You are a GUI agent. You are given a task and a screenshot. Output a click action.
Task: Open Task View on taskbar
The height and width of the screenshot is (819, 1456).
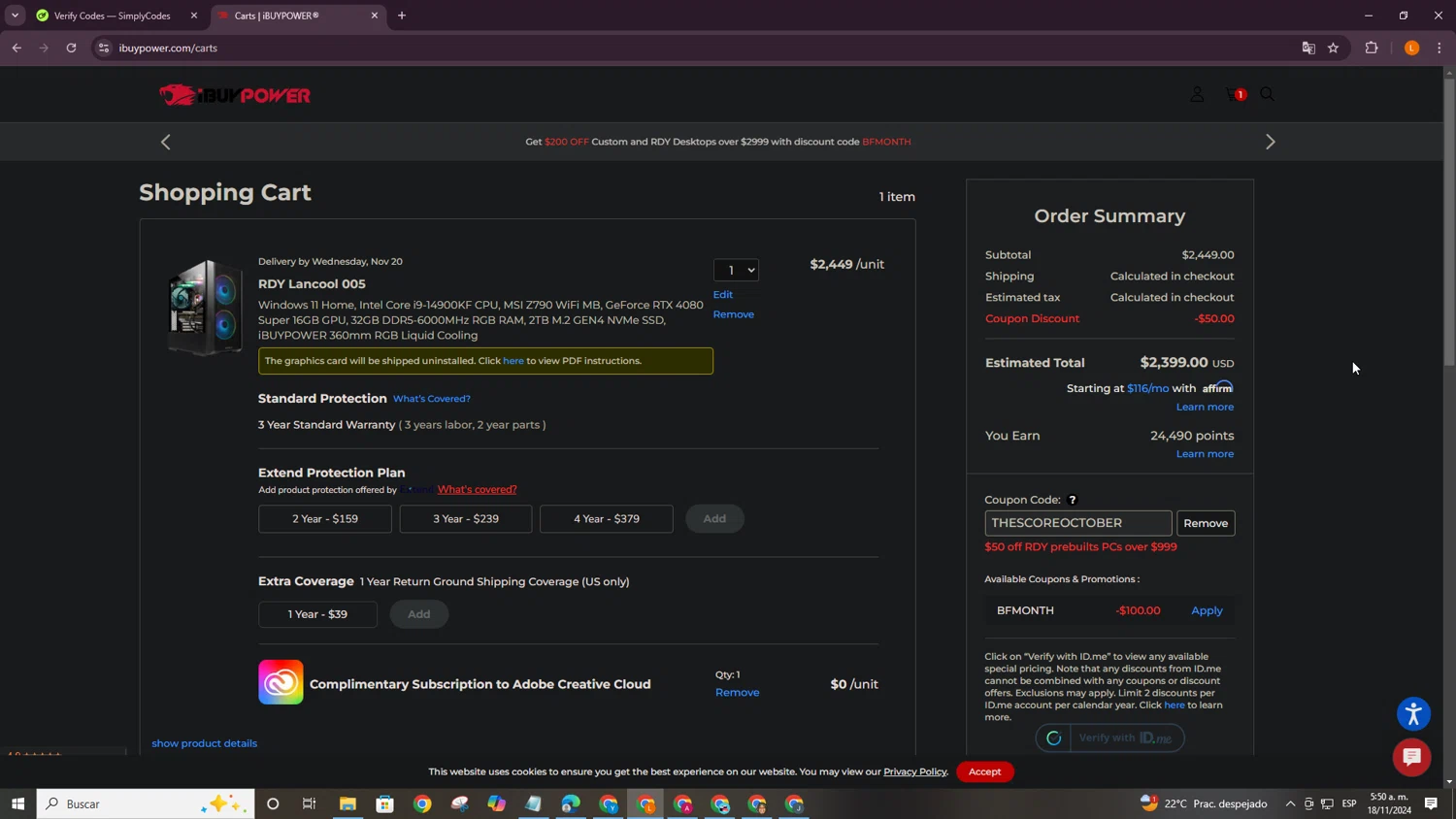[310, 803]
